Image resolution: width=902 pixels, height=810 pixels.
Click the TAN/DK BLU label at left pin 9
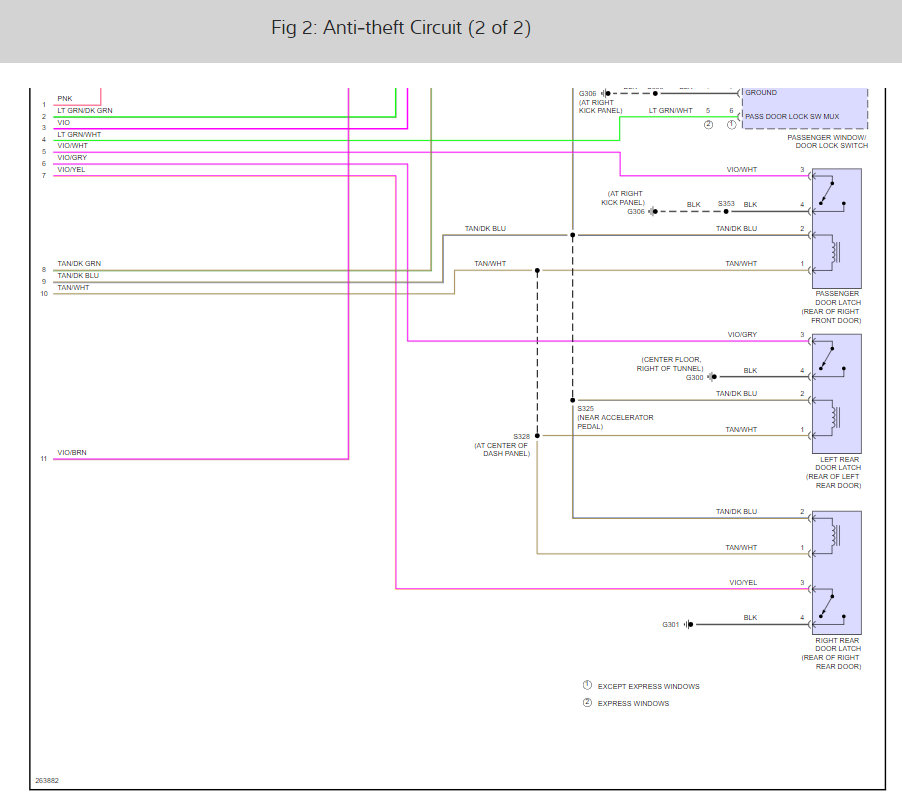click(78, 276)
